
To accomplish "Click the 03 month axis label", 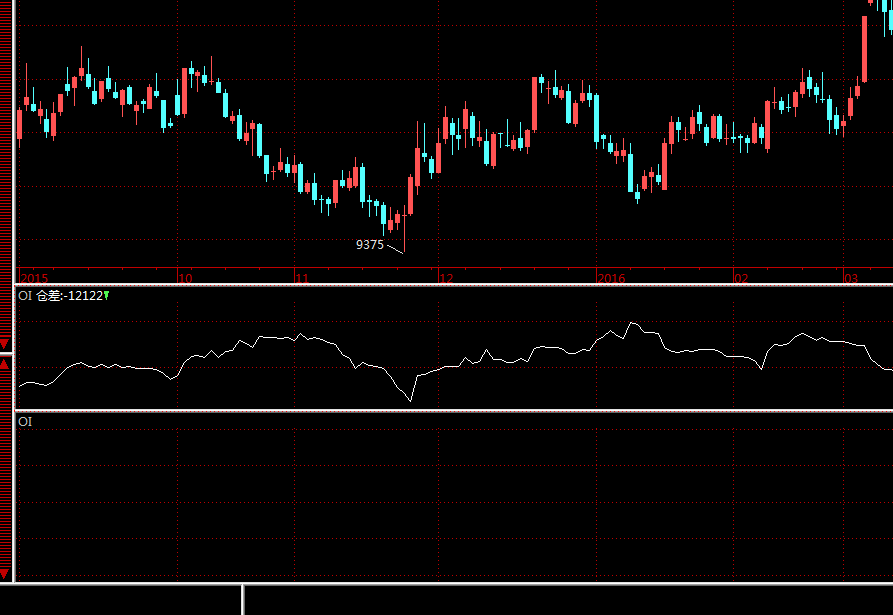I will pos(851,278).
